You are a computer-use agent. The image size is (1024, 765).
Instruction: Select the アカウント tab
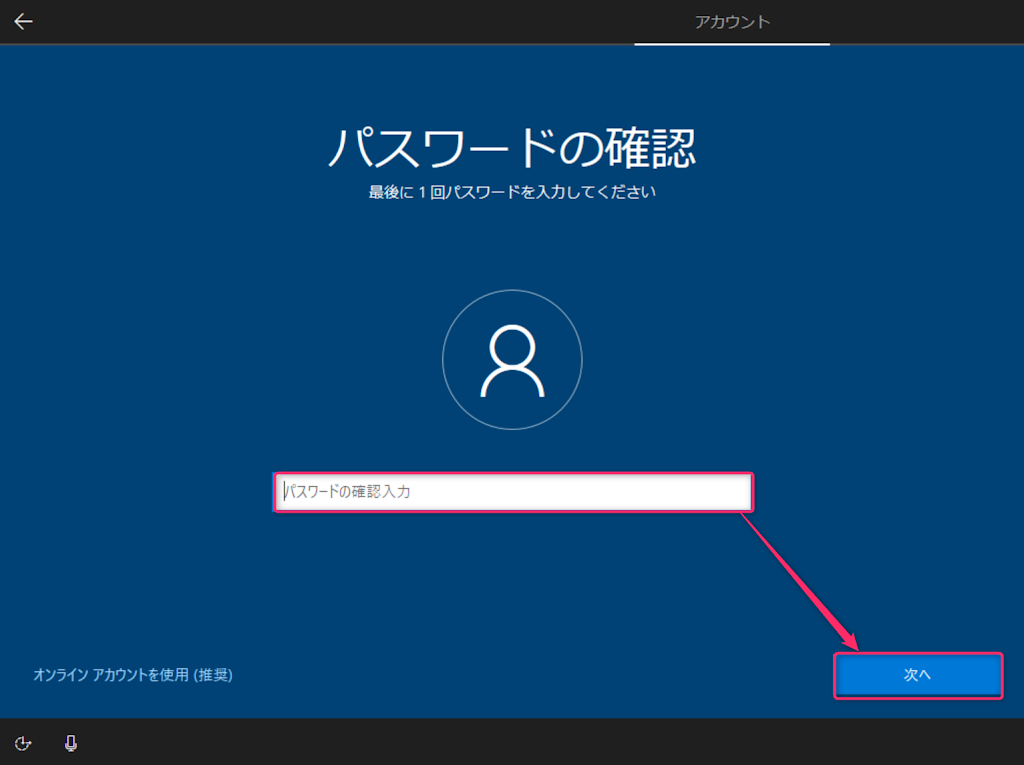click(x=732, y=22)
